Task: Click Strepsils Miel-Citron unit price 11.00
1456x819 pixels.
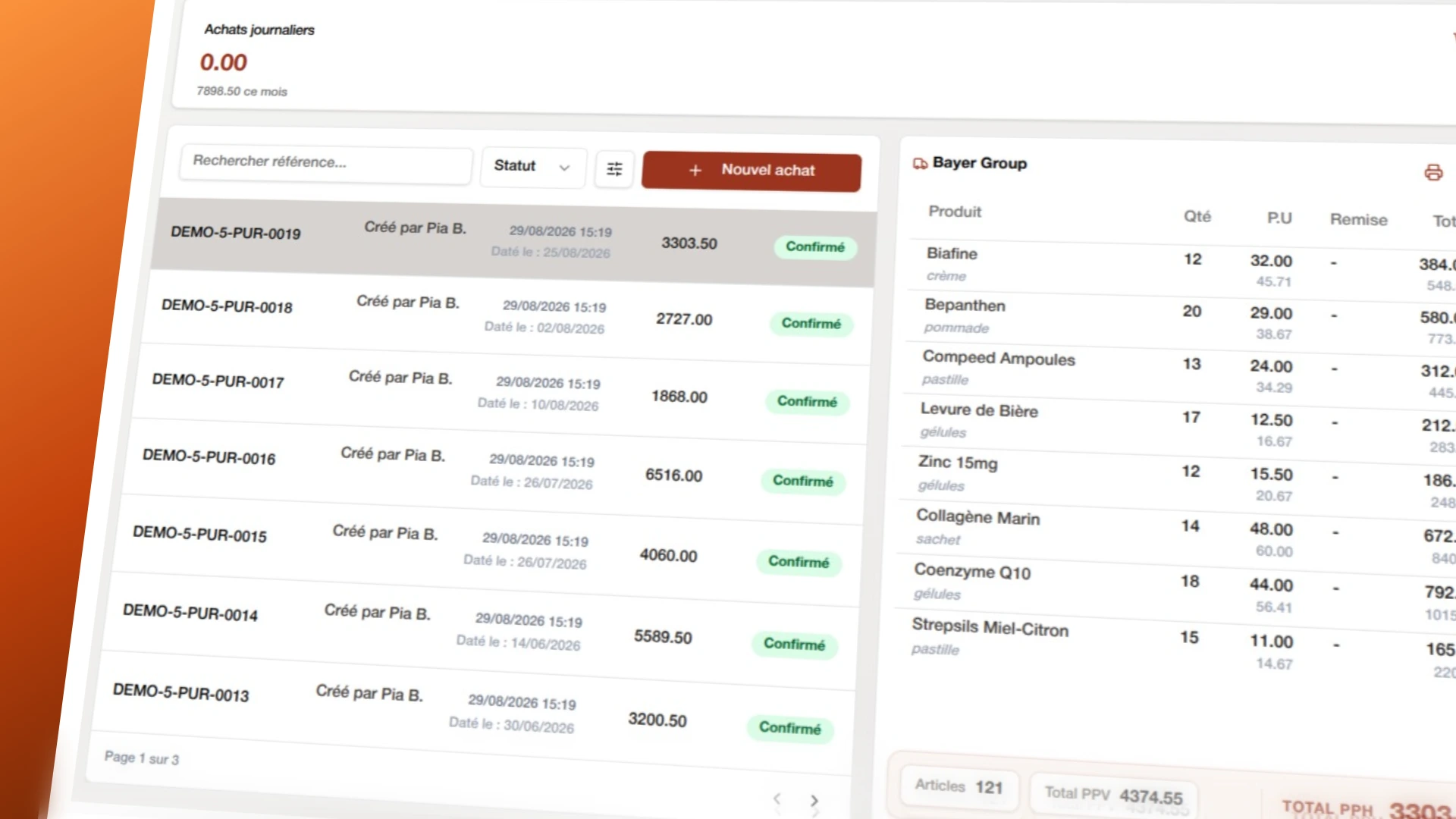Action: point(1271,642)
